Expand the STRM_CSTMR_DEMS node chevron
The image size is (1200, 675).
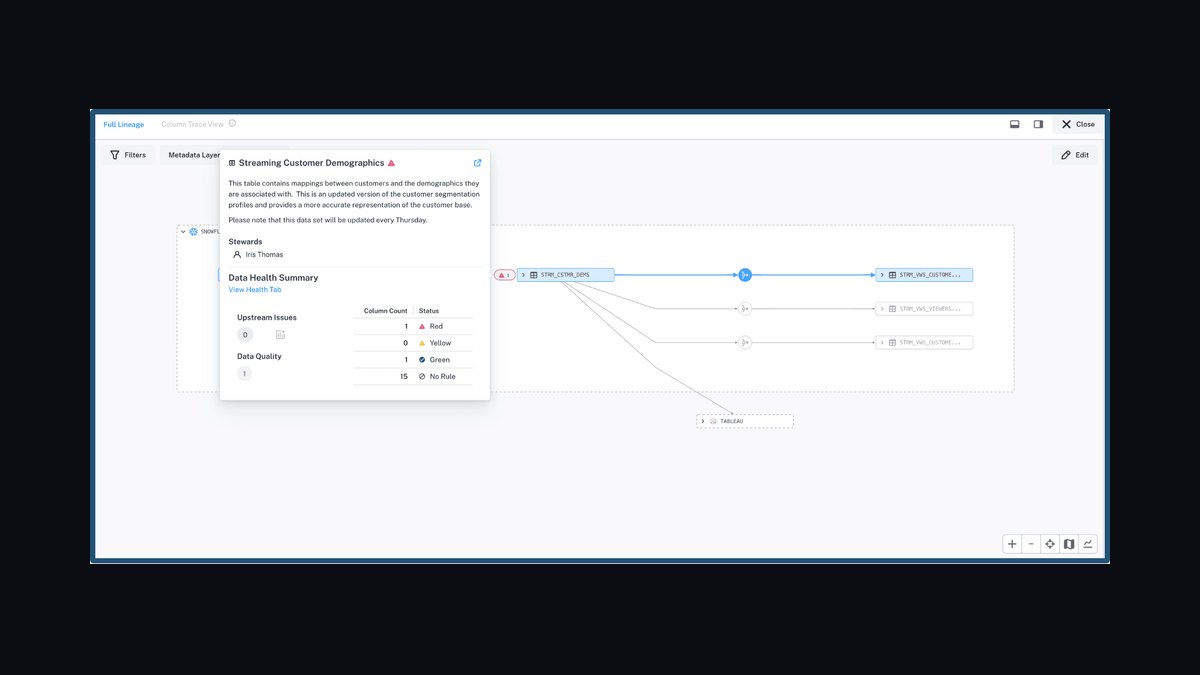524,275
